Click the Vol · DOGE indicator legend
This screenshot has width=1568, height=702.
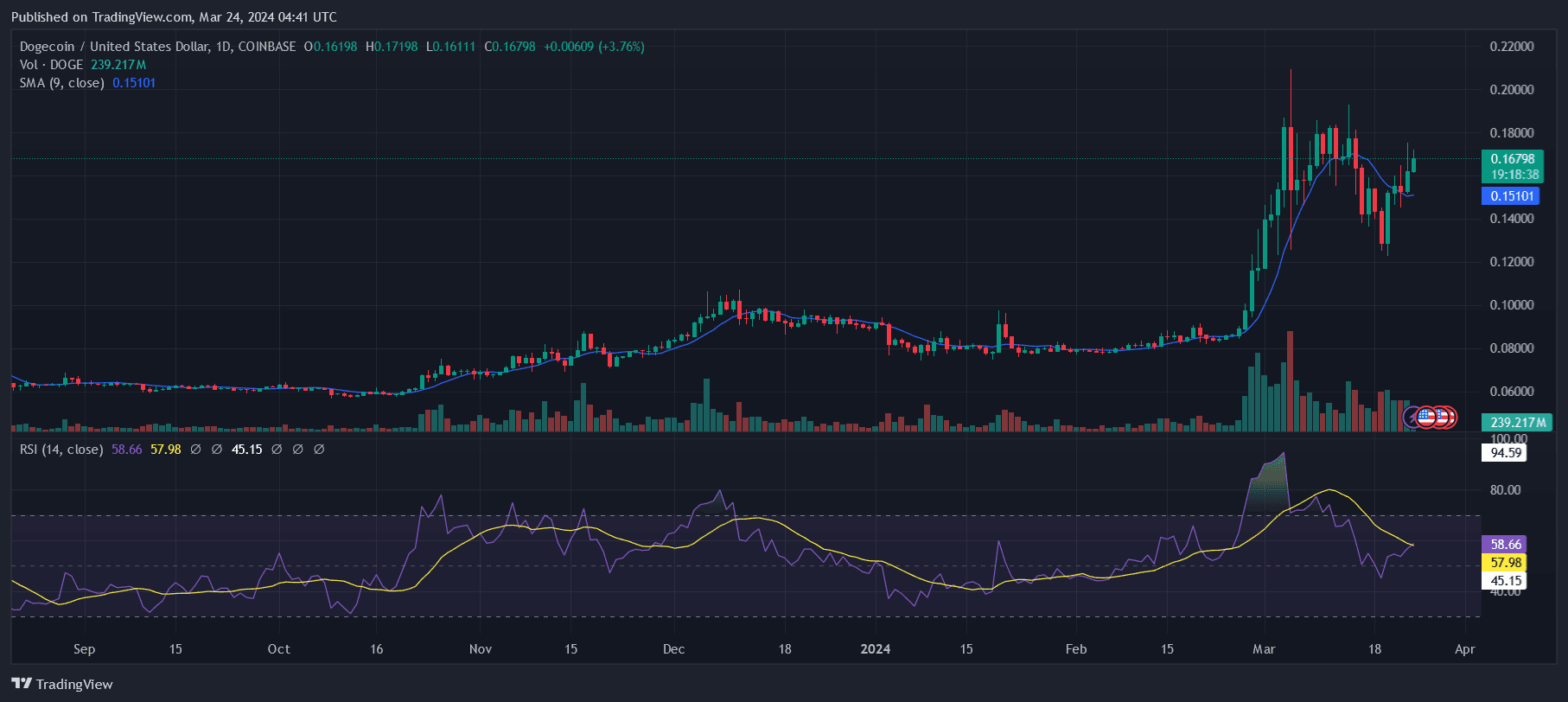click(x=52, y=65)
